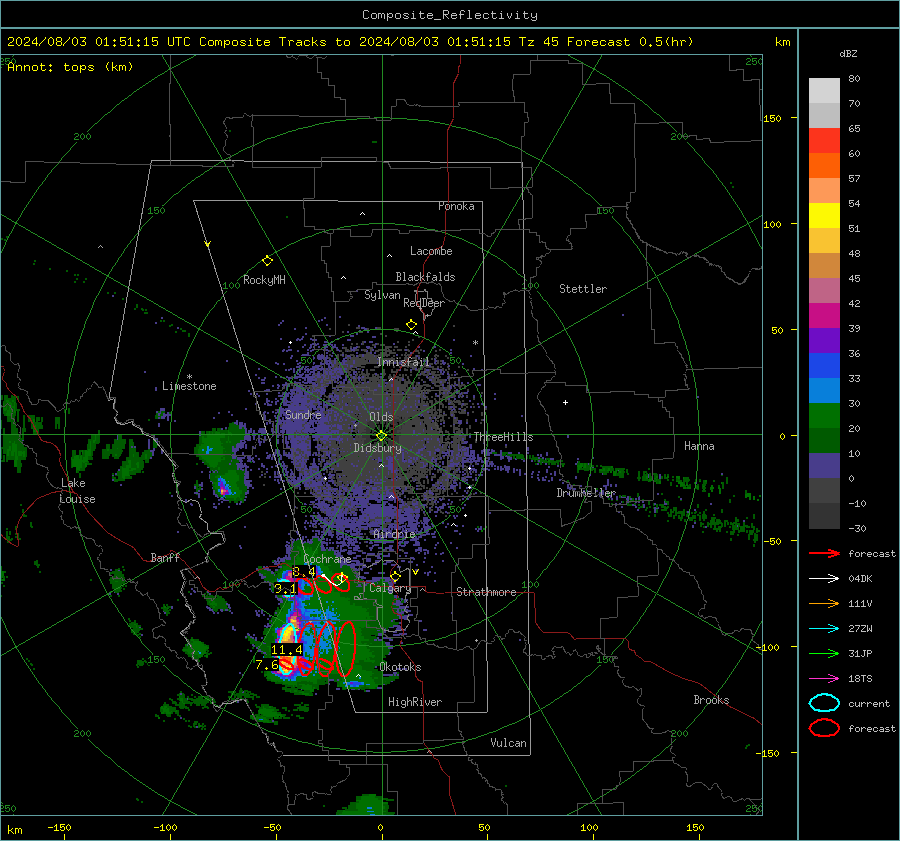Viewport: 900px width, 841px height.
Task: Click the Sundre label
Action: tap(303, 415)
